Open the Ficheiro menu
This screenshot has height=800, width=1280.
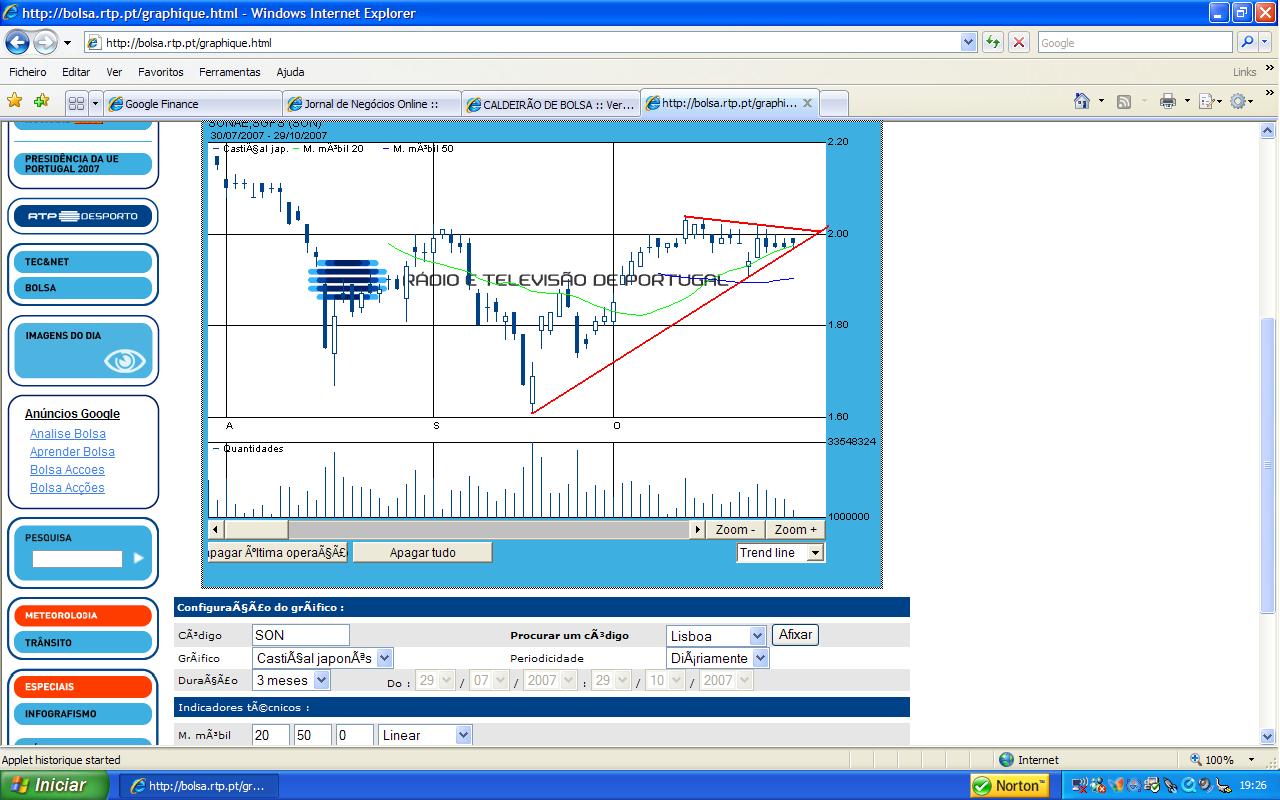28,72
